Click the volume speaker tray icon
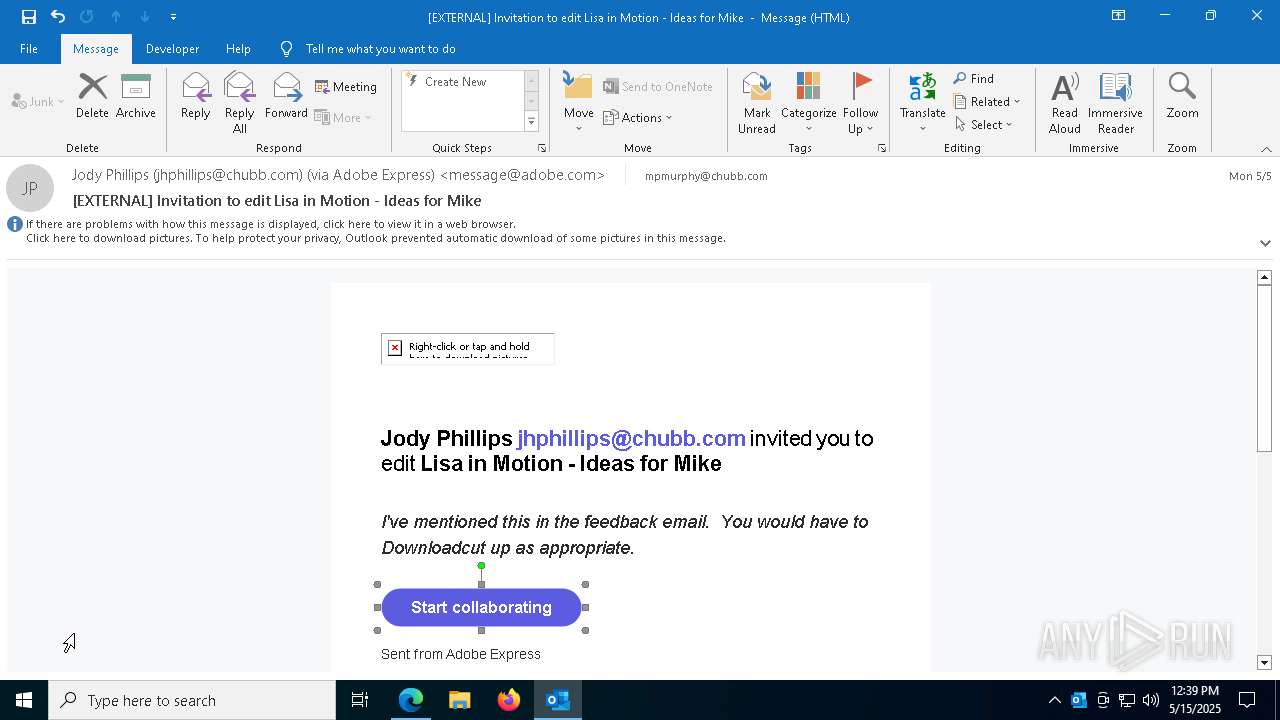The image size is (1280, 720). [x=1150, y=700]
